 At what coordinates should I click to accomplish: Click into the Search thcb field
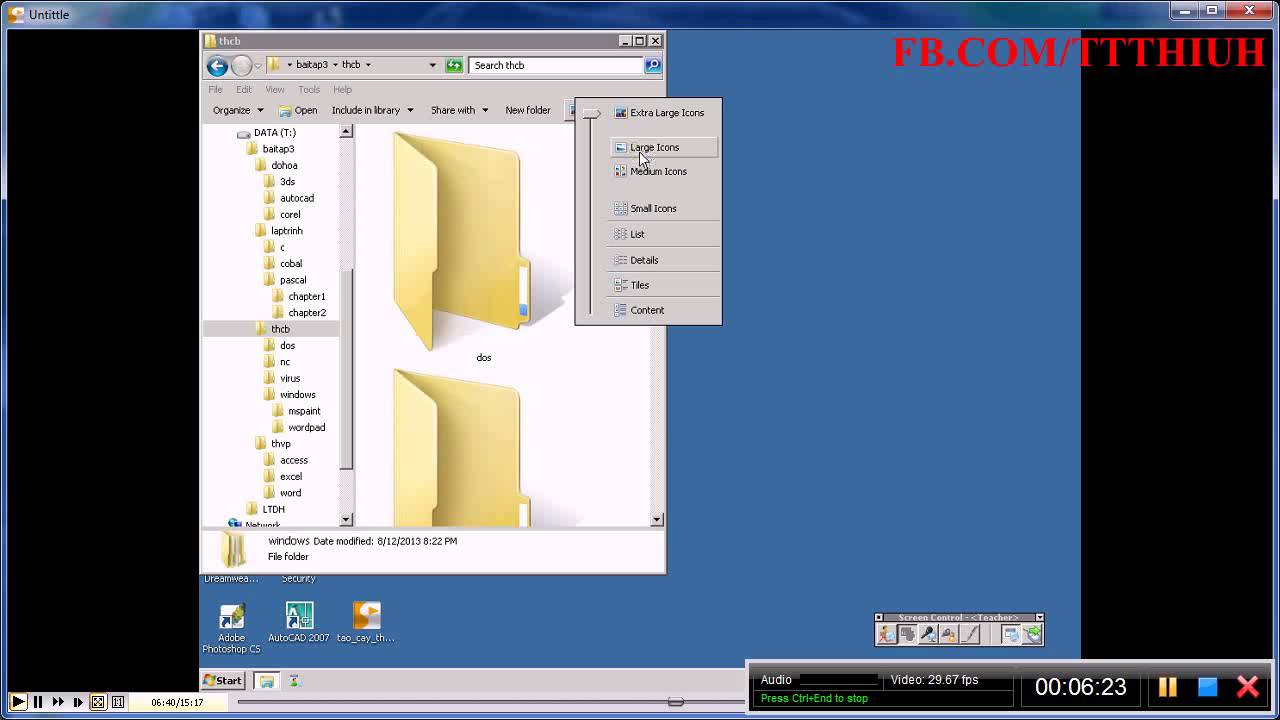[x=556, y=65]
